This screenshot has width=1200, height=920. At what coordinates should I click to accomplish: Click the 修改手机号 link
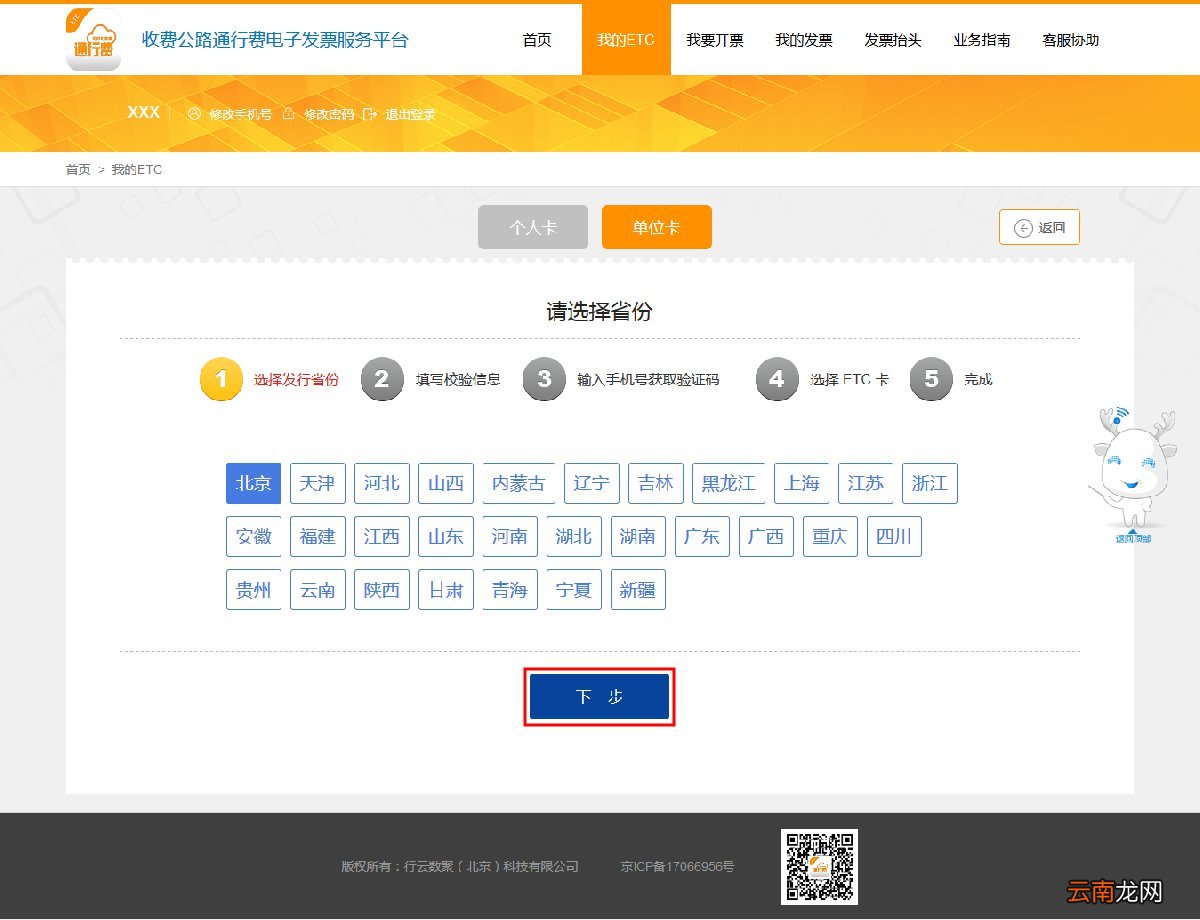tap(241, 115)
